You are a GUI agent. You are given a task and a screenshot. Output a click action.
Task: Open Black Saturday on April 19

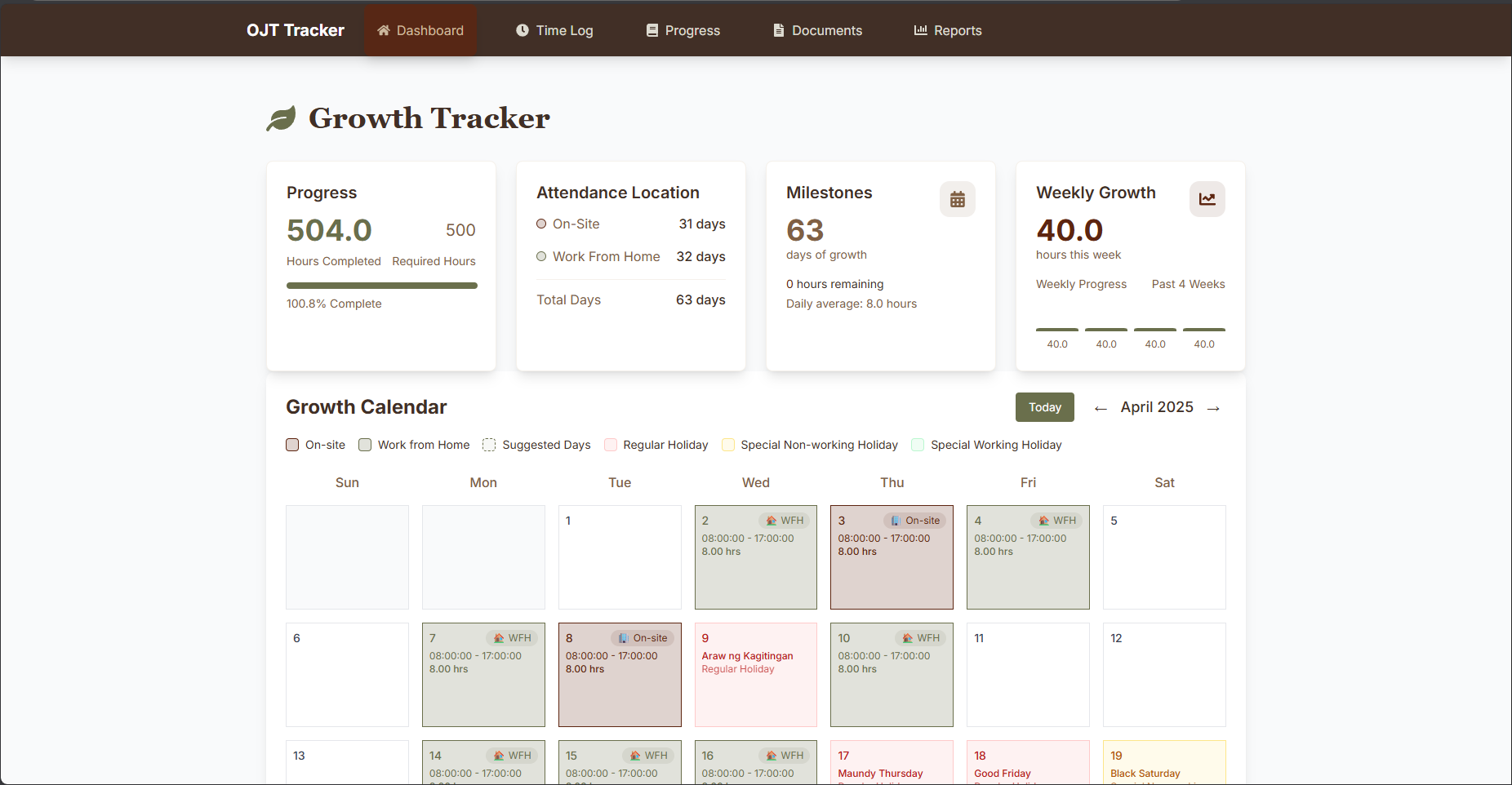coord(1164,762)
